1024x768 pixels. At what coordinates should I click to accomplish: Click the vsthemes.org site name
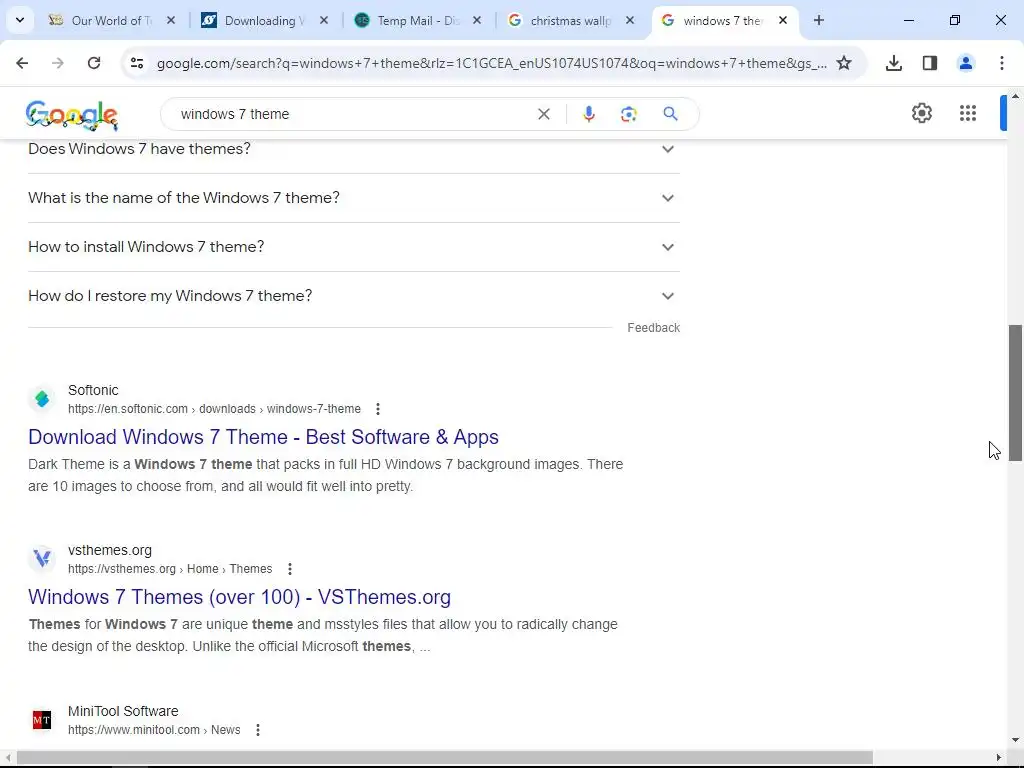tap(110, 551)
